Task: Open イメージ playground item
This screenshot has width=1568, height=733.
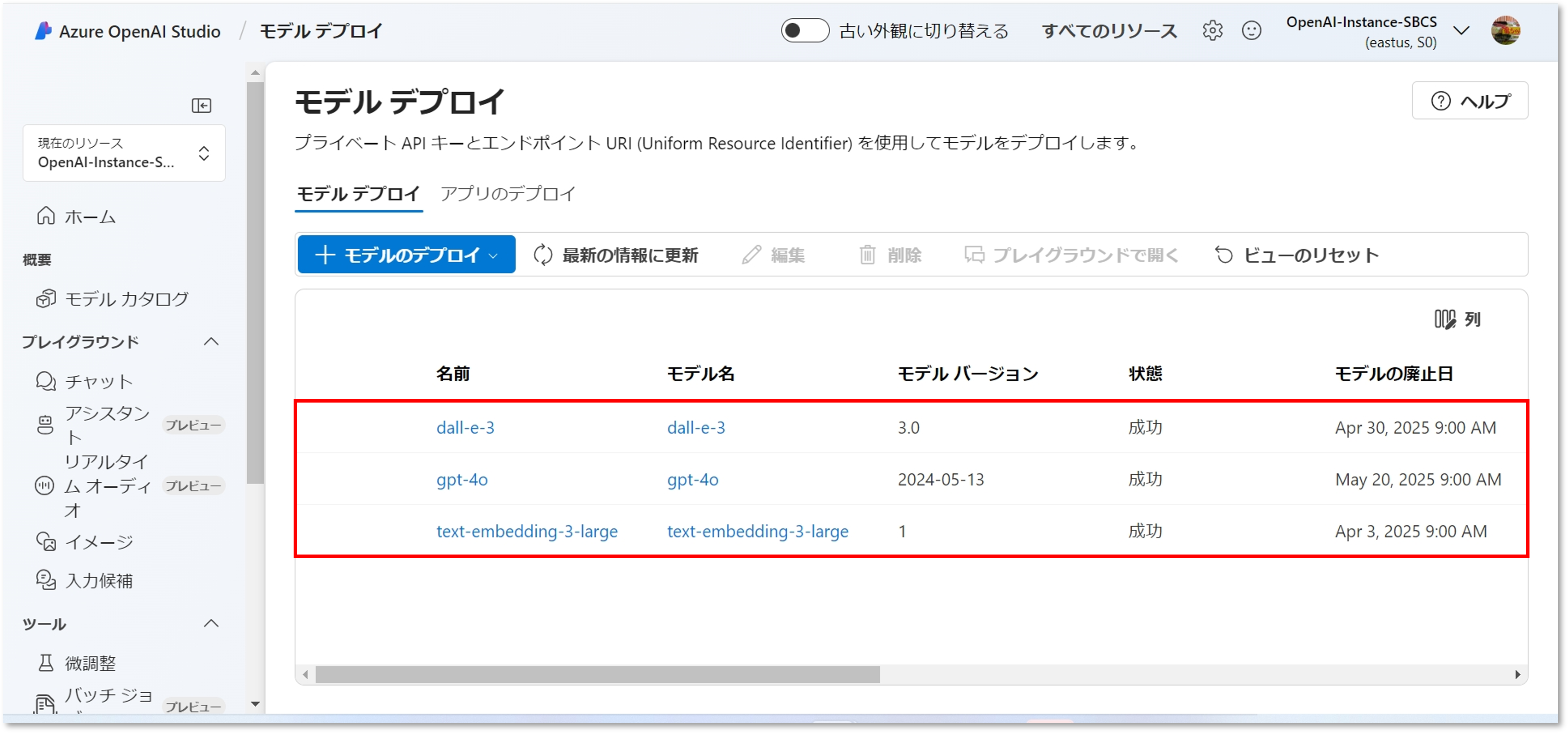Action: (99, 542)
